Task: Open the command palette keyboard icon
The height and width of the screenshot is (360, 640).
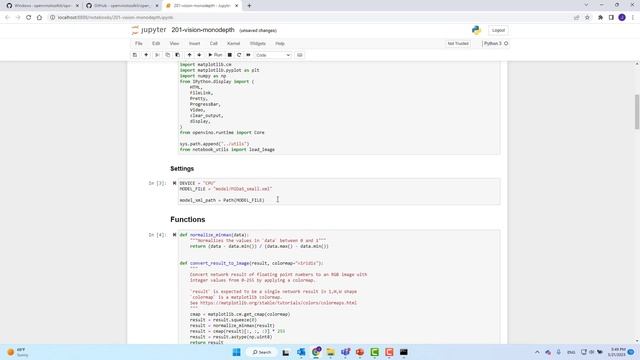Action: [x=300, y=55]
